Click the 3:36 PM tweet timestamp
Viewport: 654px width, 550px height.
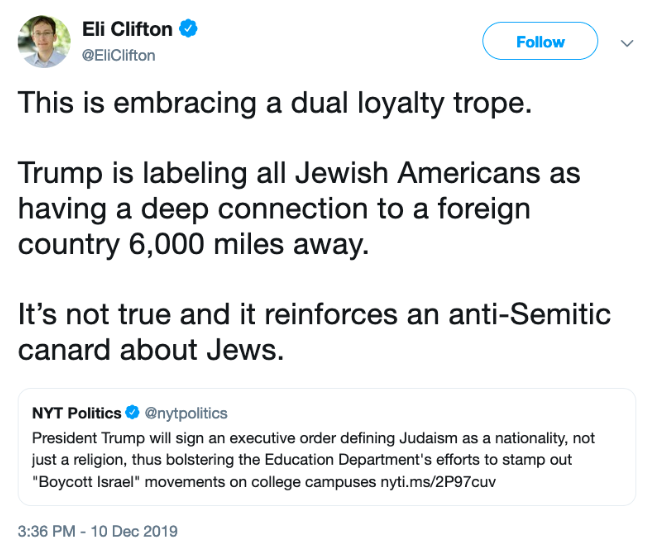coord(98,530)
